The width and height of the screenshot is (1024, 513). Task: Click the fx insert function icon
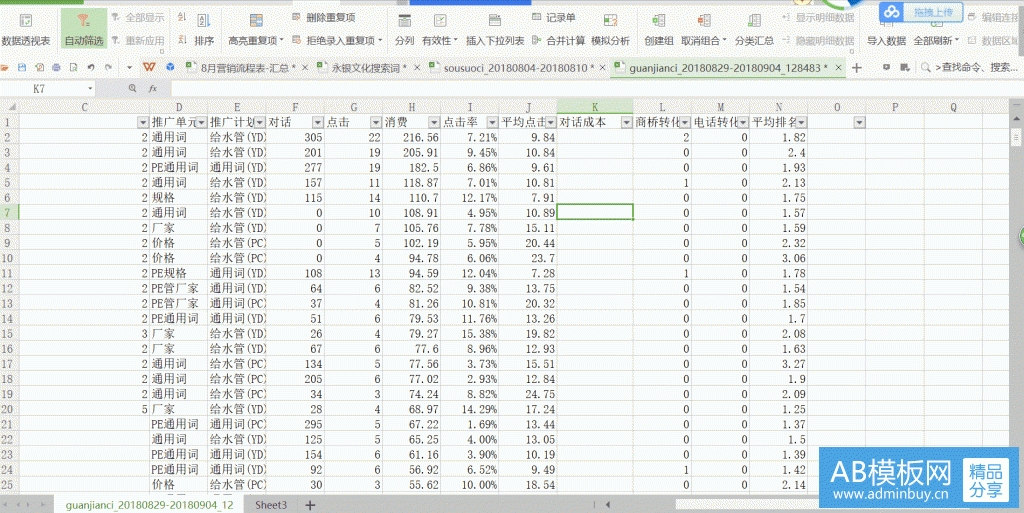[153, 88]
